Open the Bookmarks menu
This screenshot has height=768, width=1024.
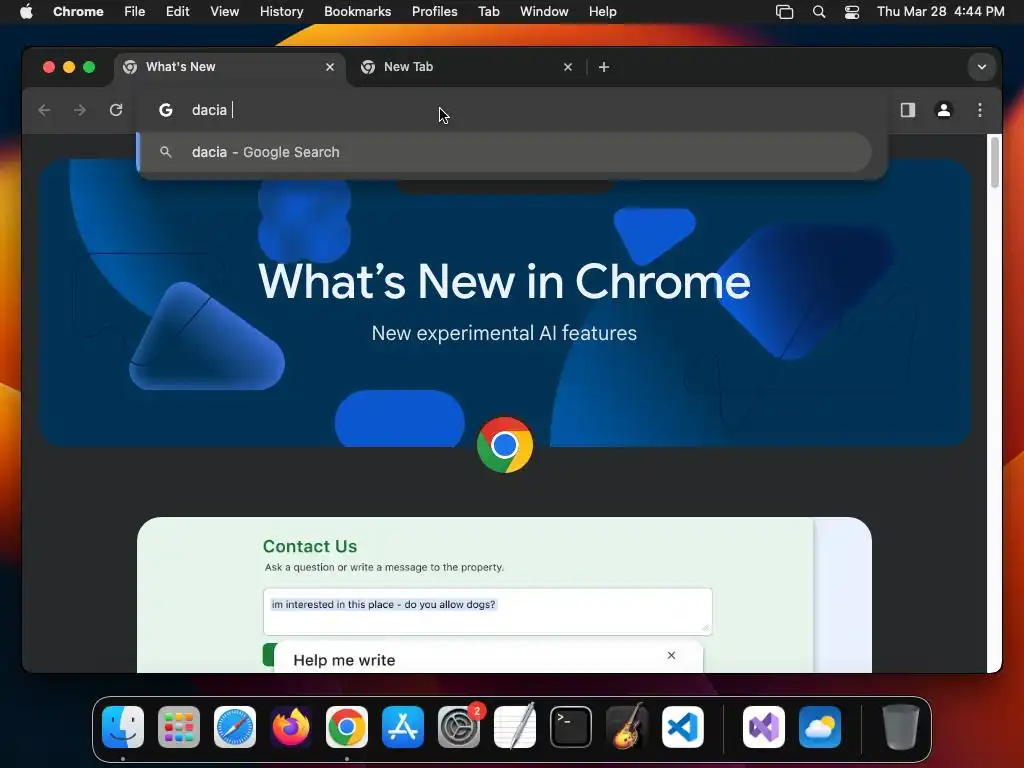(357, 11)
